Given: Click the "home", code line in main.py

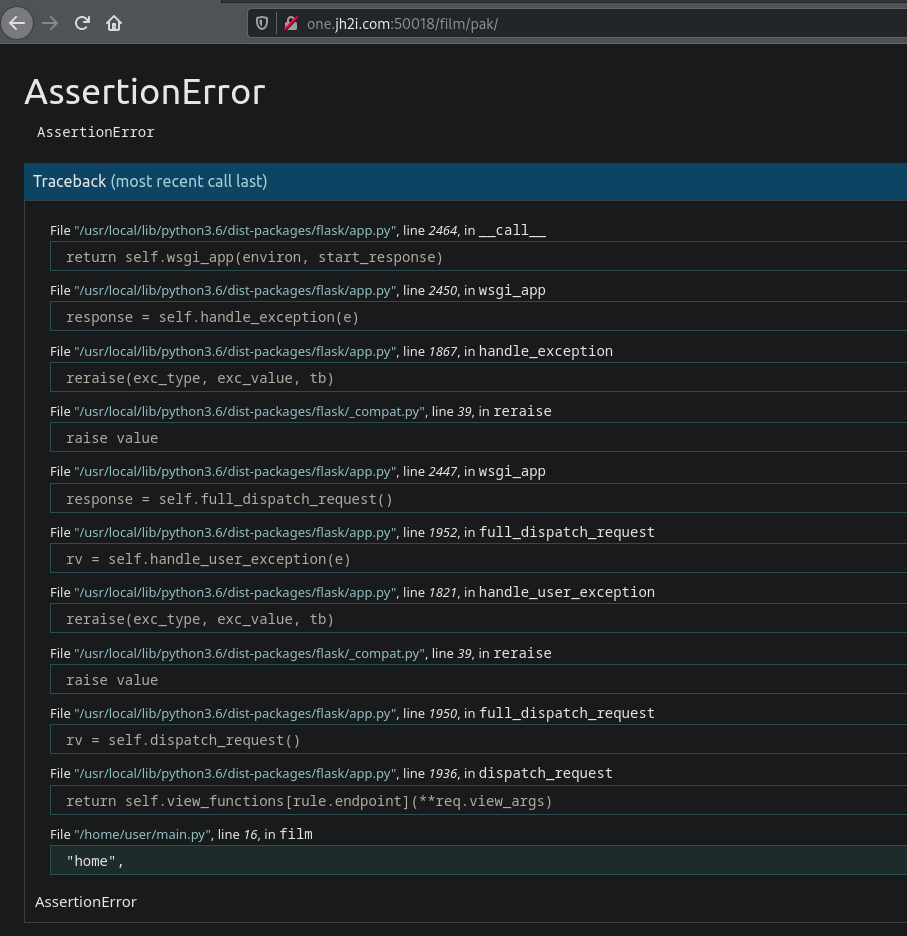Looking at the screenshot, I should tap(95, 861).
